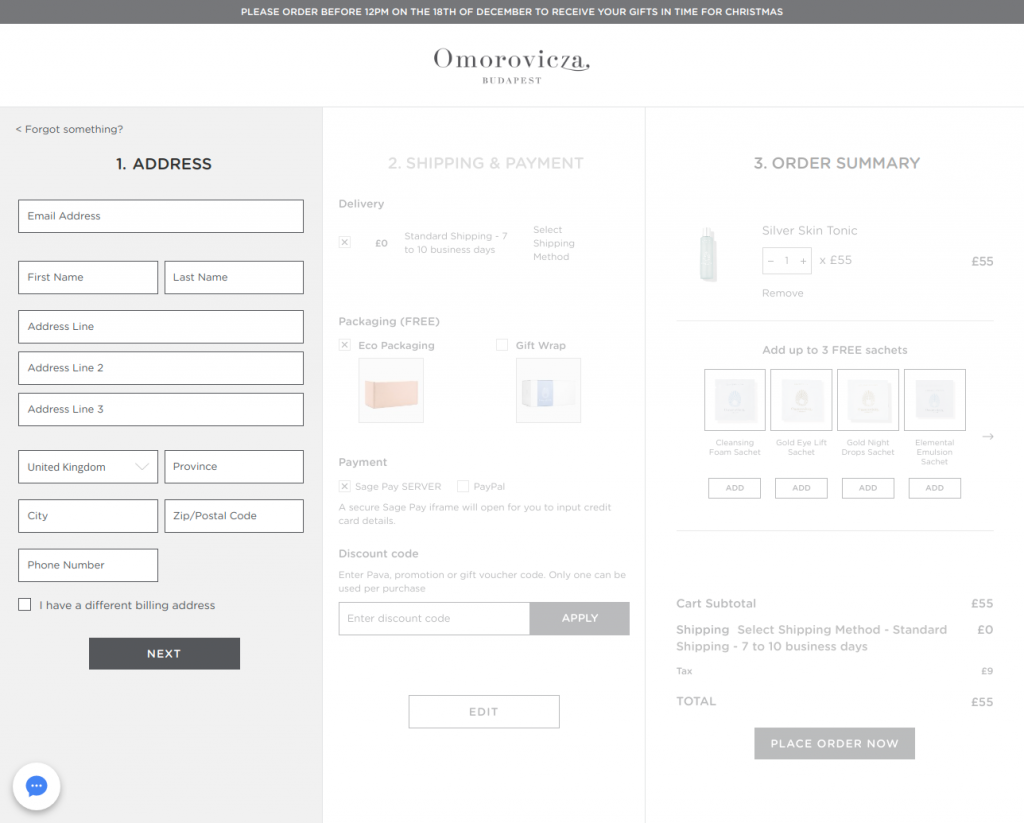Focus the Last Name field
Viewport: 1024px width, 823px height.
pyautogui.click(x=234, y=278)
